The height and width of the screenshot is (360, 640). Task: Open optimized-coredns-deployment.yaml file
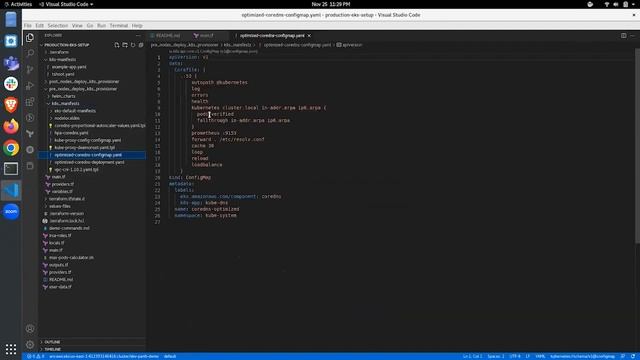89,162
